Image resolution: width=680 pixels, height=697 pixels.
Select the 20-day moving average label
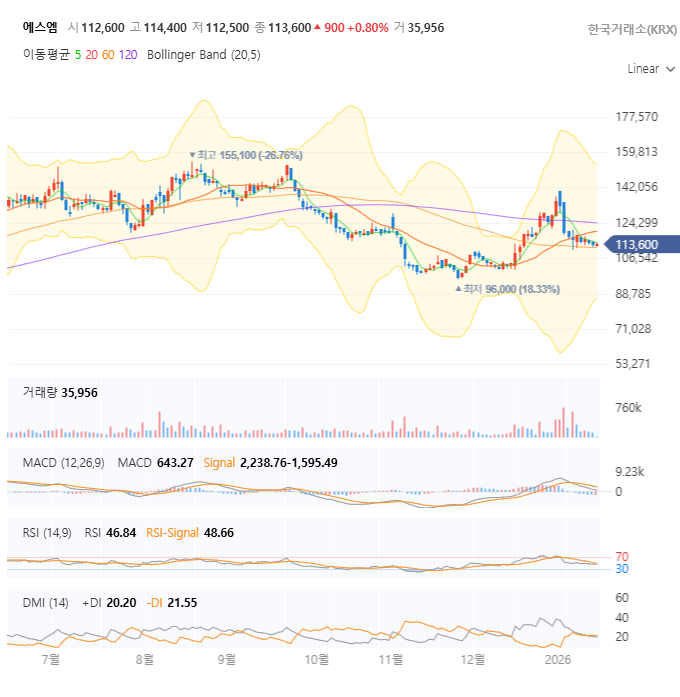92,55
